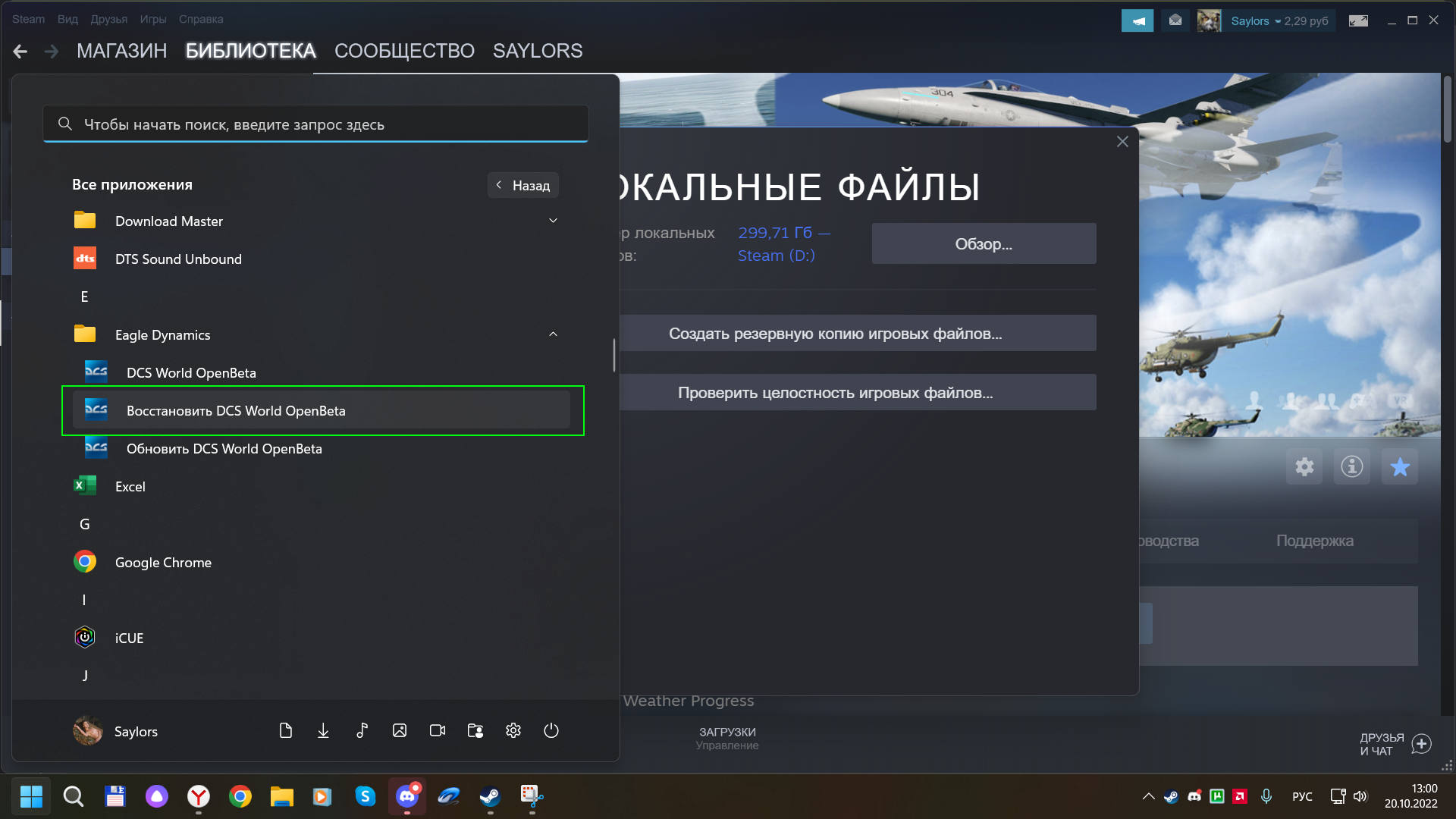This screenshot has width=1456, height=819.
Task: Click Steam page vertical scrollbar
Action: [x=1447, y=109]
